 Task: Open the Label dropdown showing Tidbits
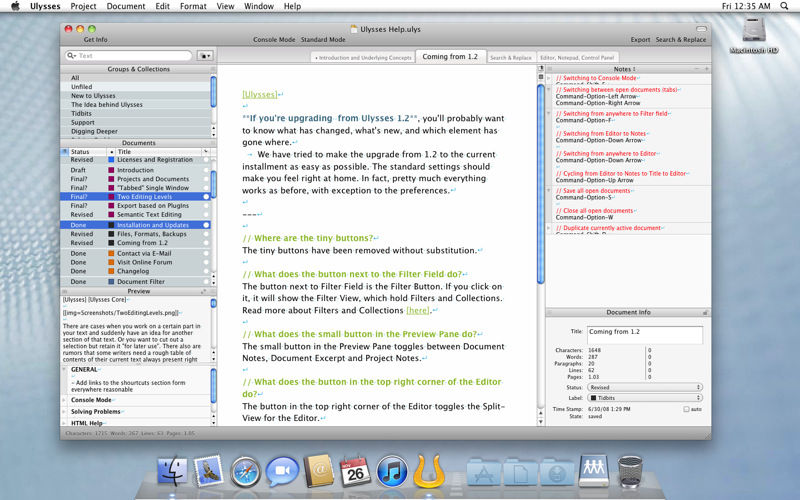(x=645, y=397)
